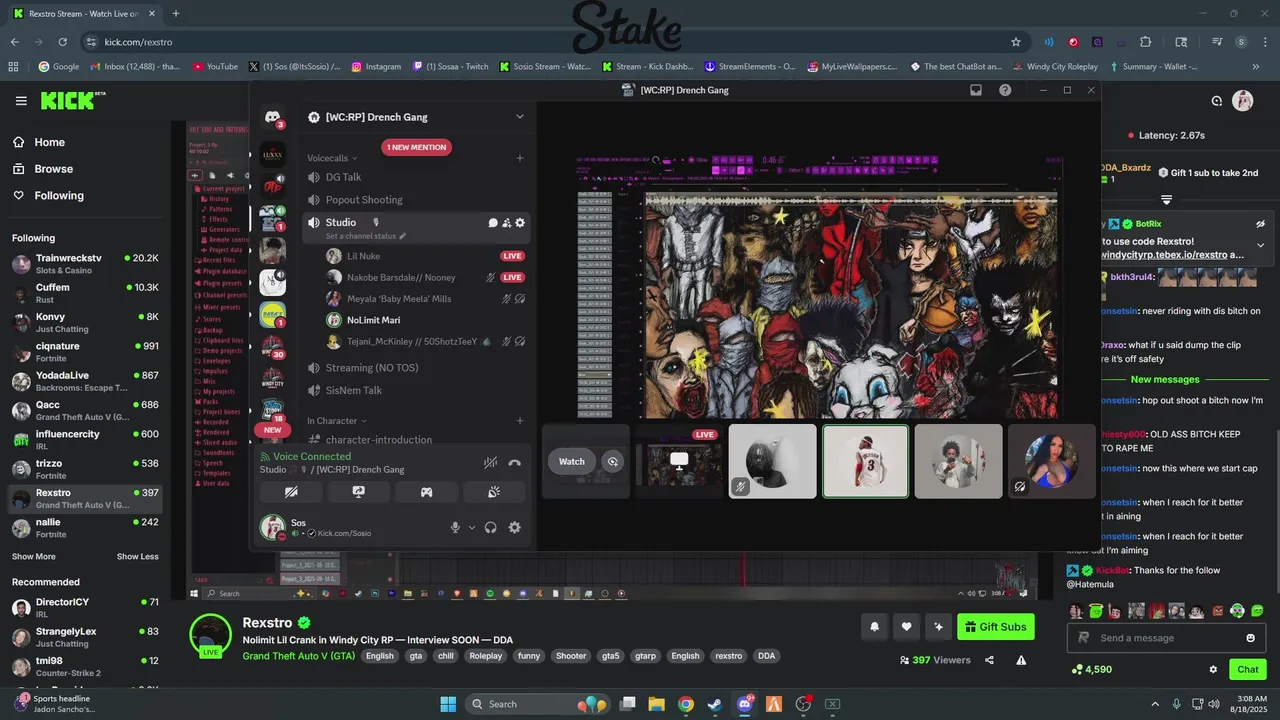
Task: Select the LIVE screen share thumbnail
Action: [x=679, y=461]
